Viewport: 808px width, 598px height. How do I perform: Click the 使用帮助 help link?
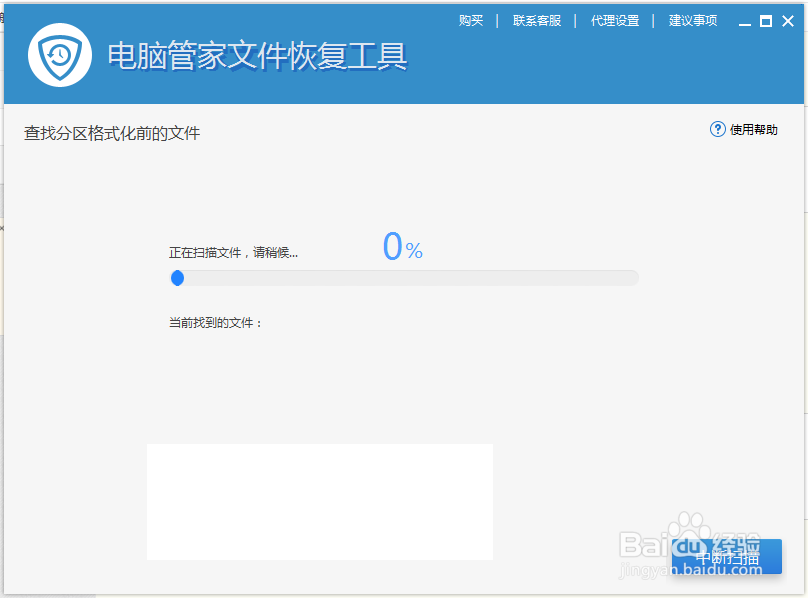[753, 129]
